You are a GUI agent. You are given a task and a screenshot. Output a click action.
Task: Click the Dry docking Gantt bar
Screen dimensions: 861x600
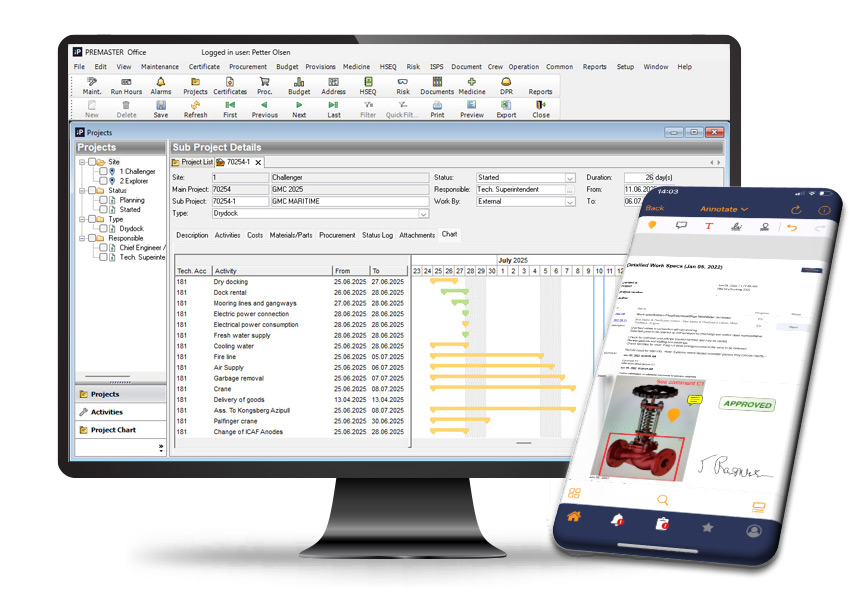tap(443, 282)
